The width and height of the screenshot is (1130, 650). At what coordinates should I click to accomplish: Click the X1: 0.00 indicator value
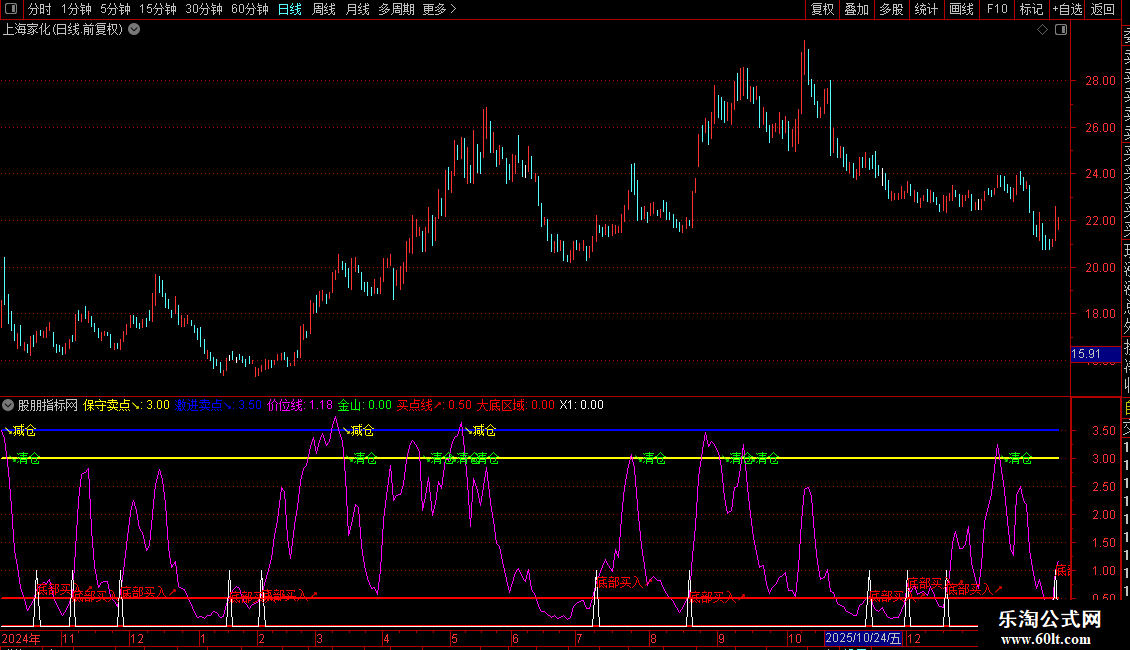pos(582,405)
